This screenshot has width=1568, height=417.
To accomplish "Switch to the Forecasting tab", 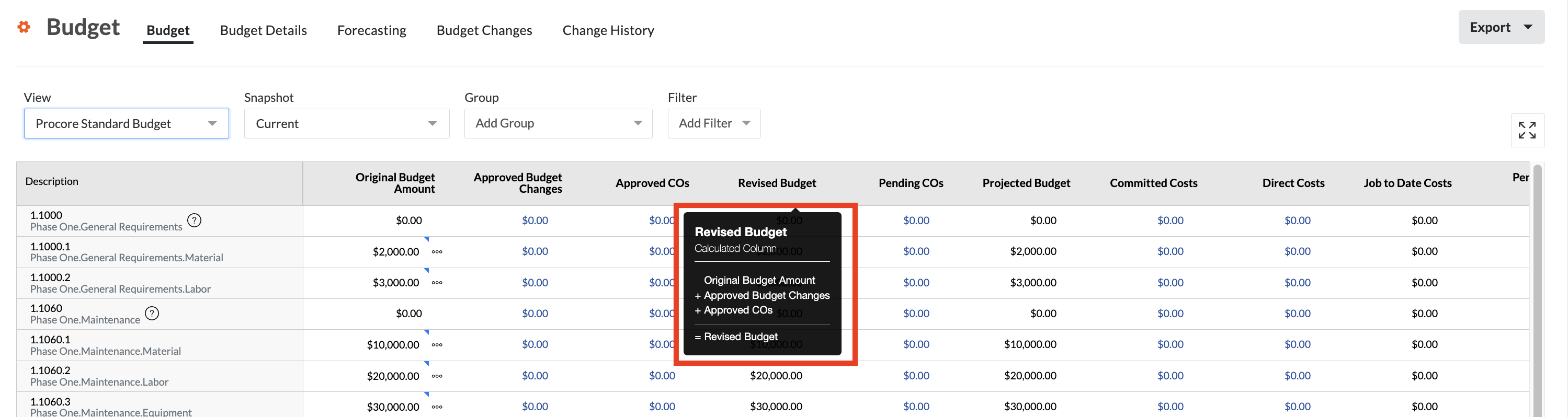I will pos(372,30).
